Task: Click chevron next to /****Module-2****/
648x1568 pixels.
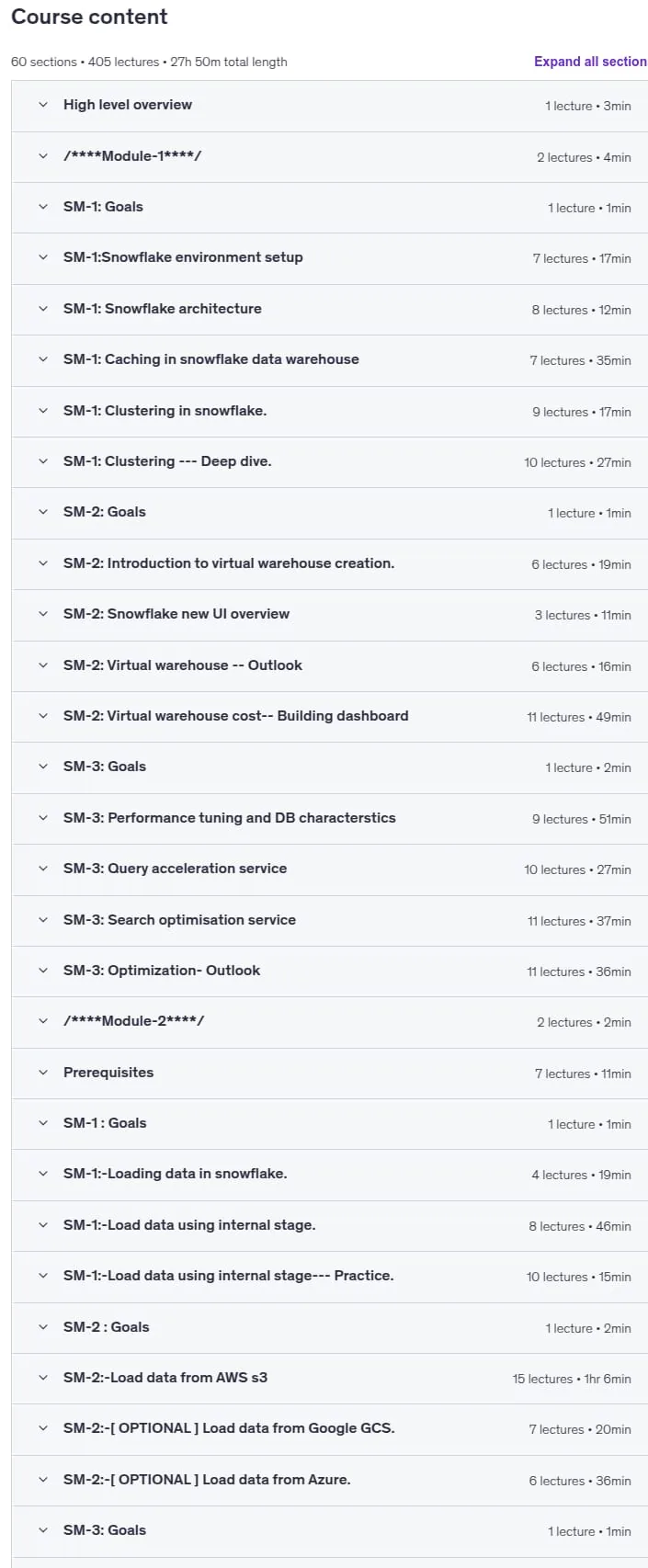Action: [42, 1021]
